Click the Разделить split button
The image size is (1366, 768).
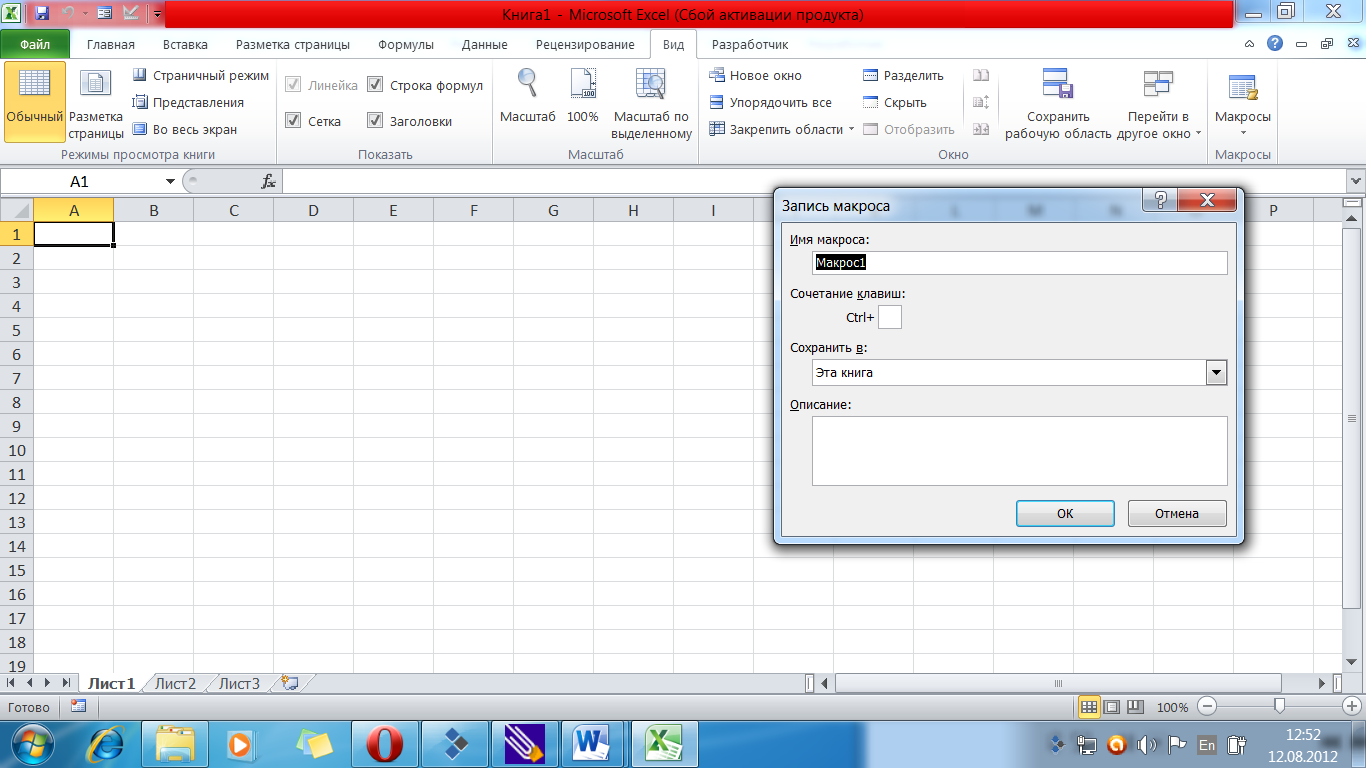(903, 76)
